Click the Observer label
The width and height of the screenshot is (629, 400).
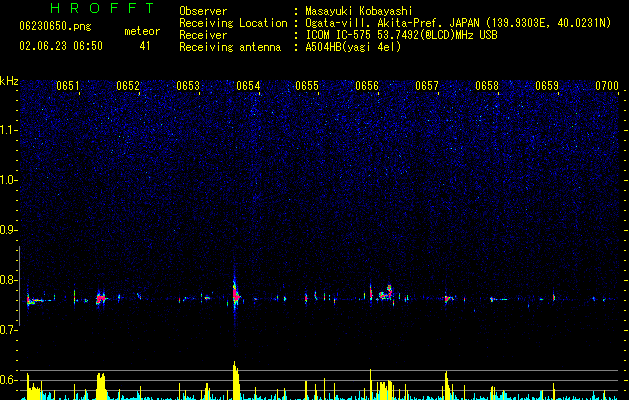(203, 11)
